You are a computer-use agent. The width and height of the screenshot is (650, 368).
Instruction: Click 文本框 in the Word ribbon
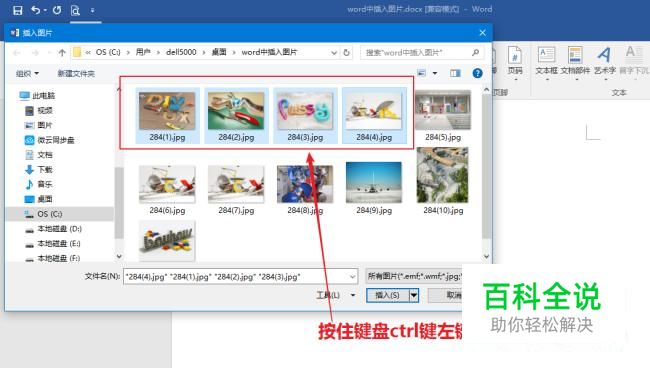tap(546, 61)
